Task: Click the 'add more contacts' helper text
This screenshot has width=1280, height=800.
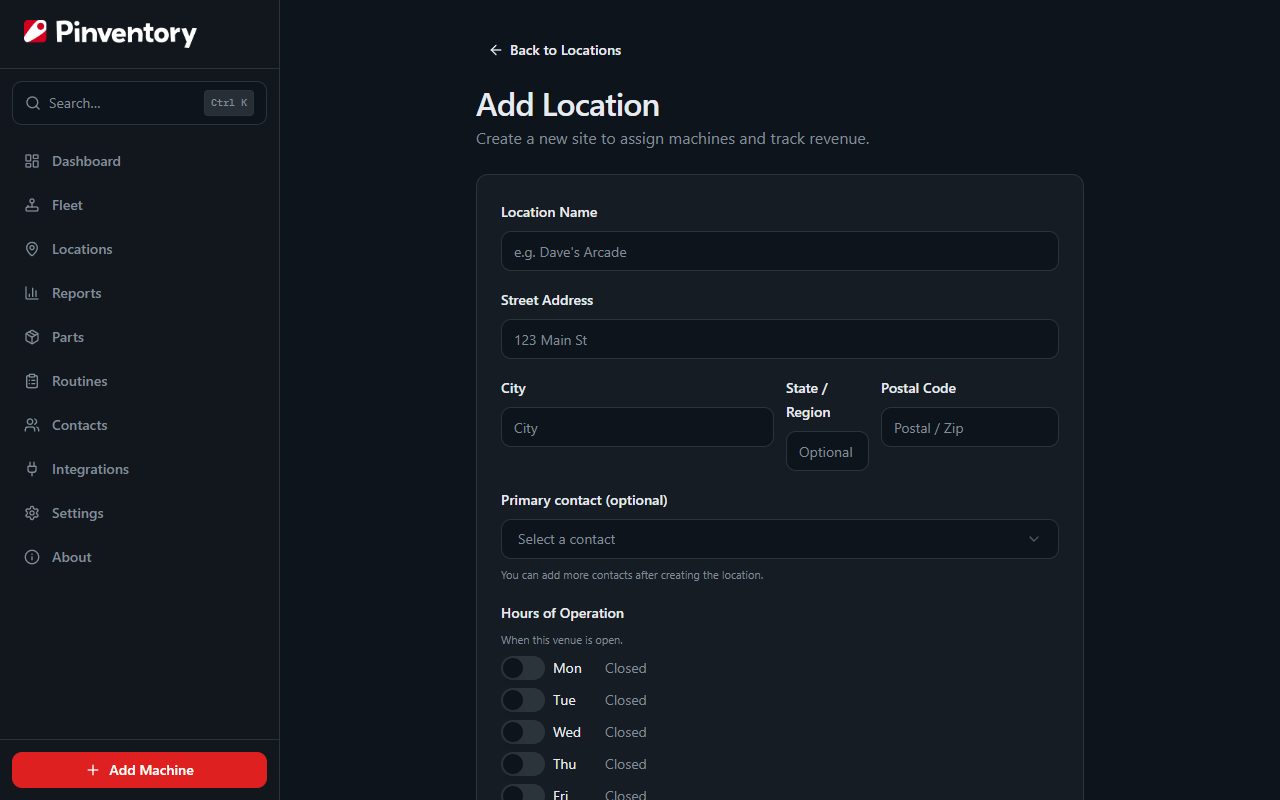Action: pyautogui.click(x=632, y=575)
